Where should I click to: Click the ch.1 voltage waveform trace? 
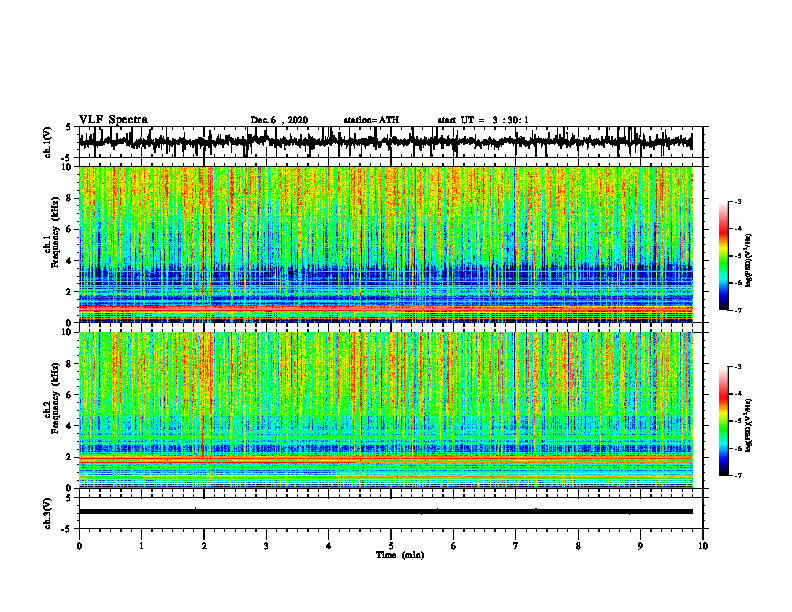[x=385, y=142]
